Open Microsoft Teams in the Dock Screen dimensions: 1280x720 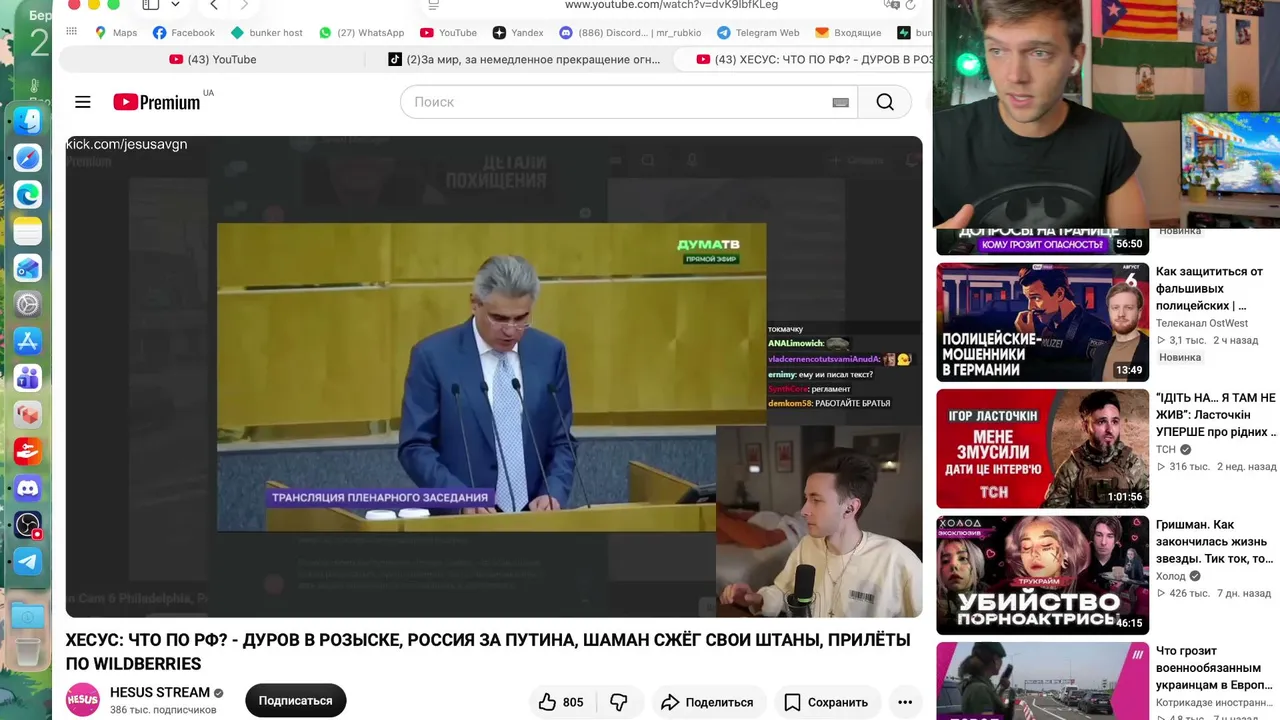28,378
